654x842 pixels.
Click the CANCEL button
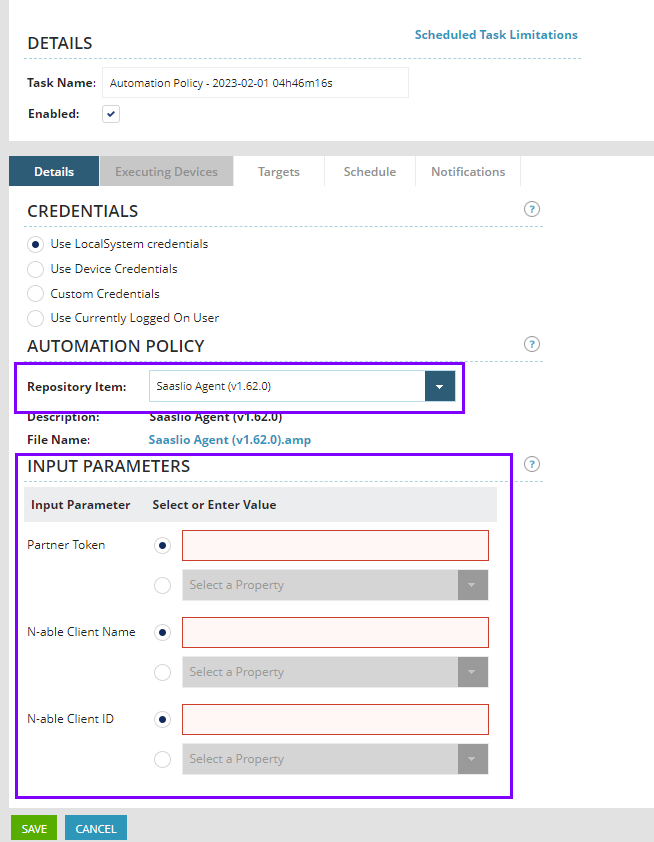tap(96, 828)
